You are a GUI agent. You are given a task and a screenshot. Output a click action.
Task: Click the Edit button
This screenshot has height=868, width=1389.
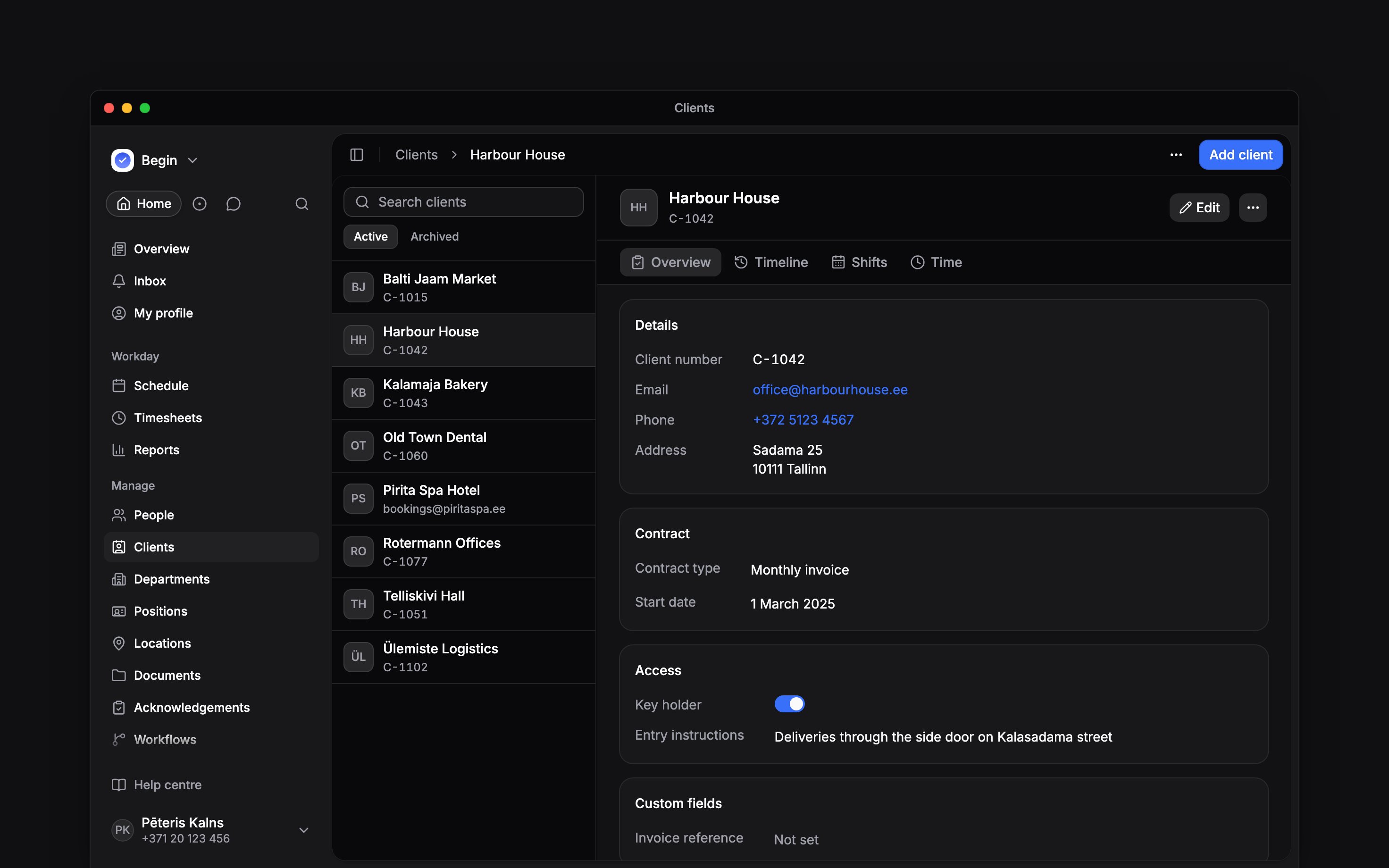pos(1199,208)
